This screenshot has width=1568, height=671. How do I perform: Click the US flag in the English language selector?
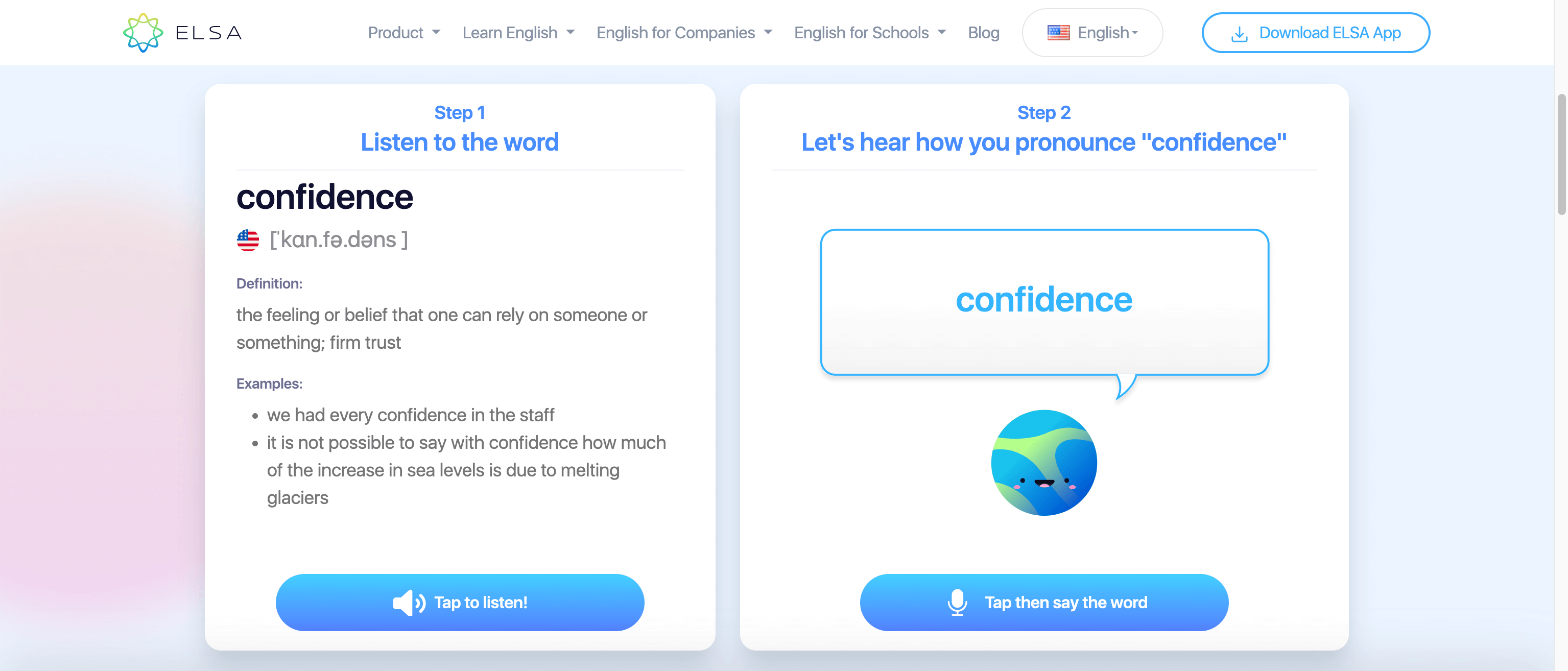tap(1058, 32)
